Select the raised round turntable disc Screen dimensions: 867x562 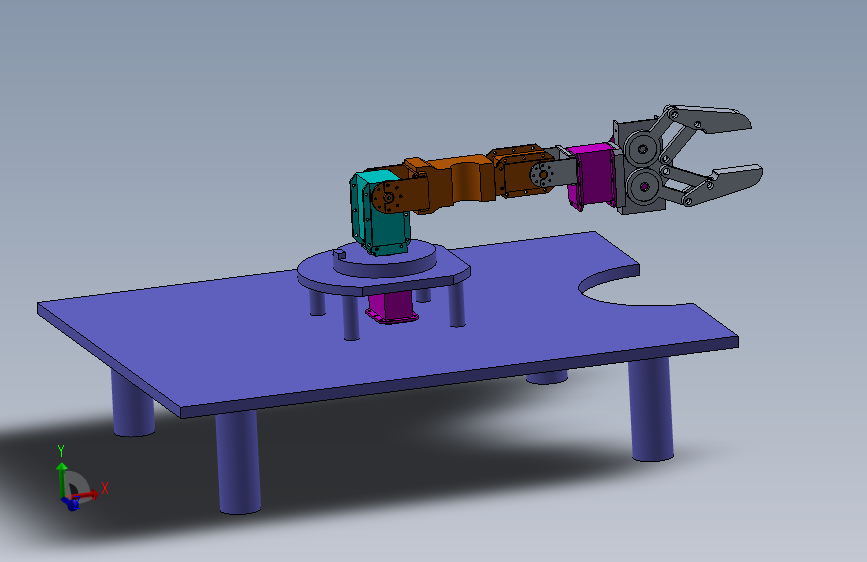(x=385, y=259)
